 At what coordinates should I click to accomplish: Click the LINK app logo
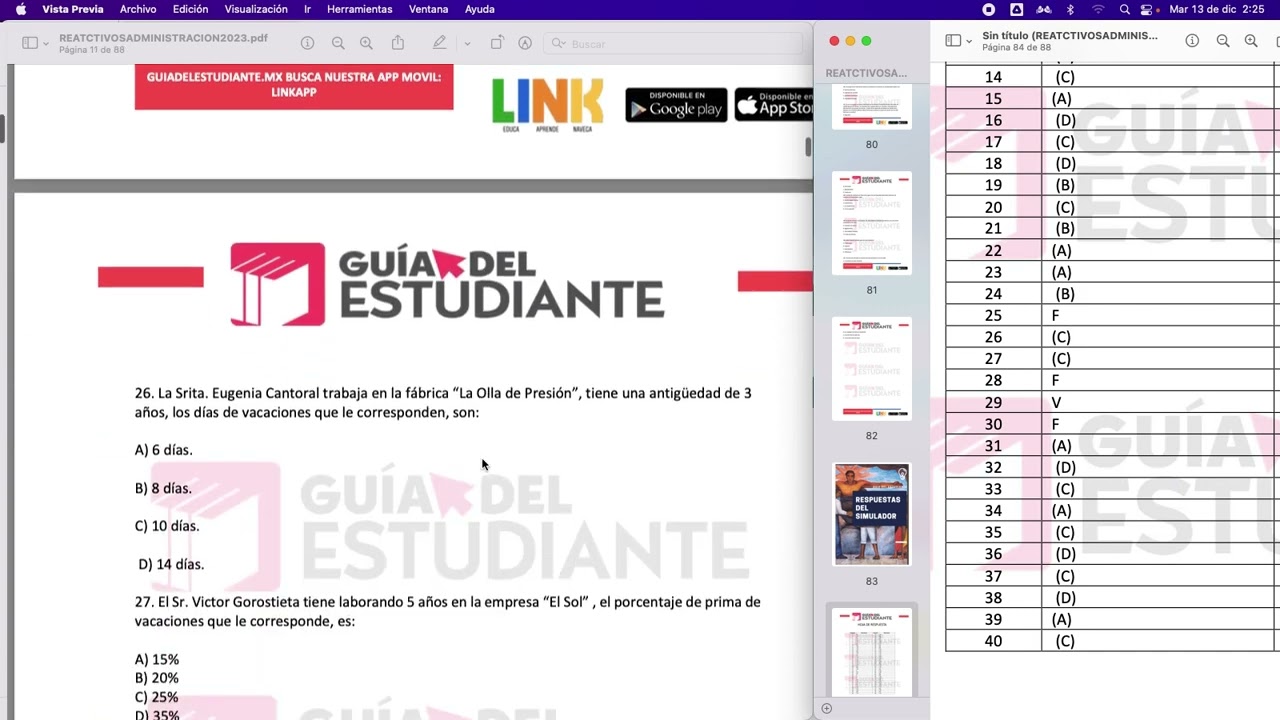pyautogui.click(x=548, y=104)
